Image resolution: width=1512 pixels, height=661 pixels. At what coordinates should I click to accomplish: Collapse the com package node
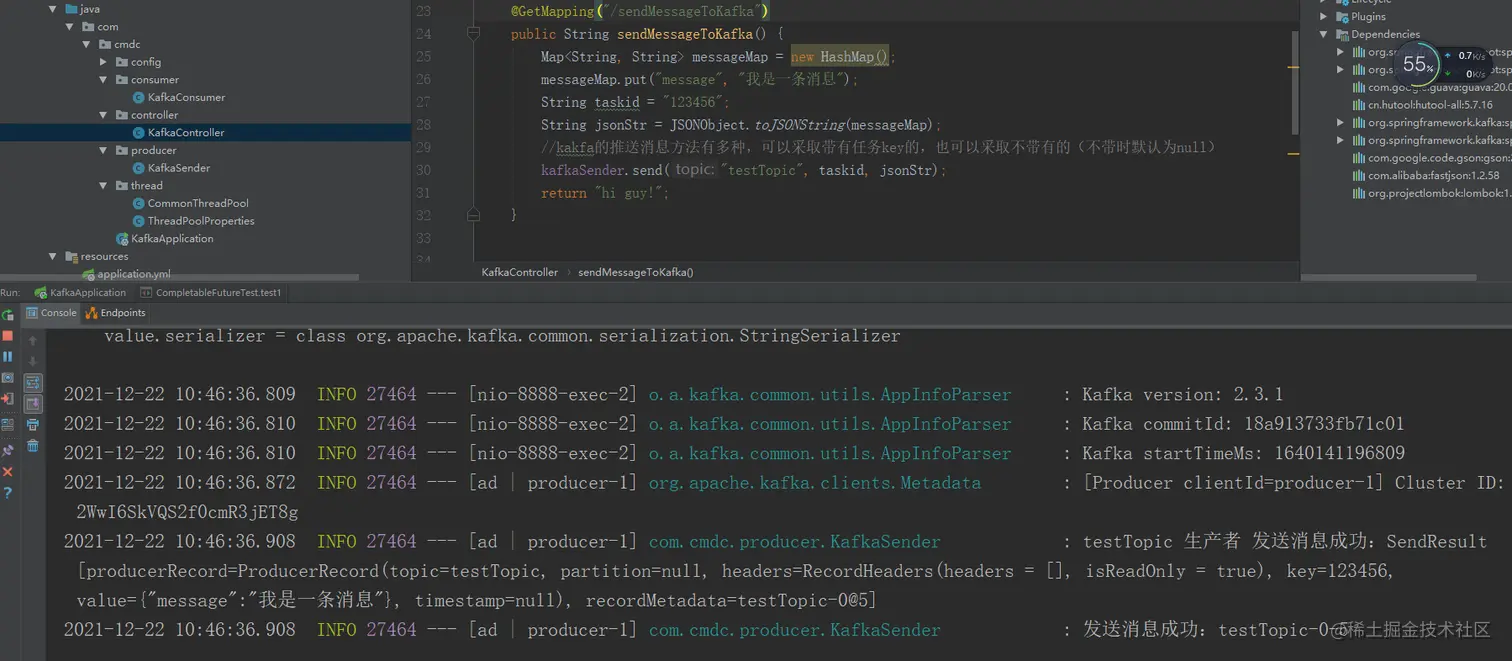[x=70, y=27]
